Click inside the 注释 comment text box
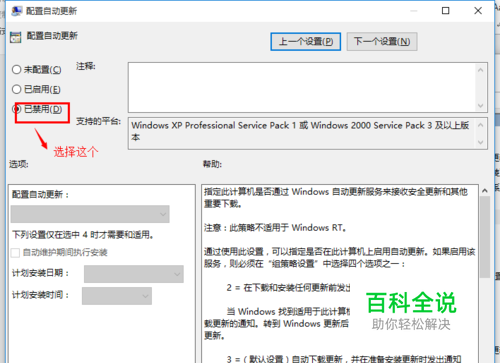 (301, 87)
